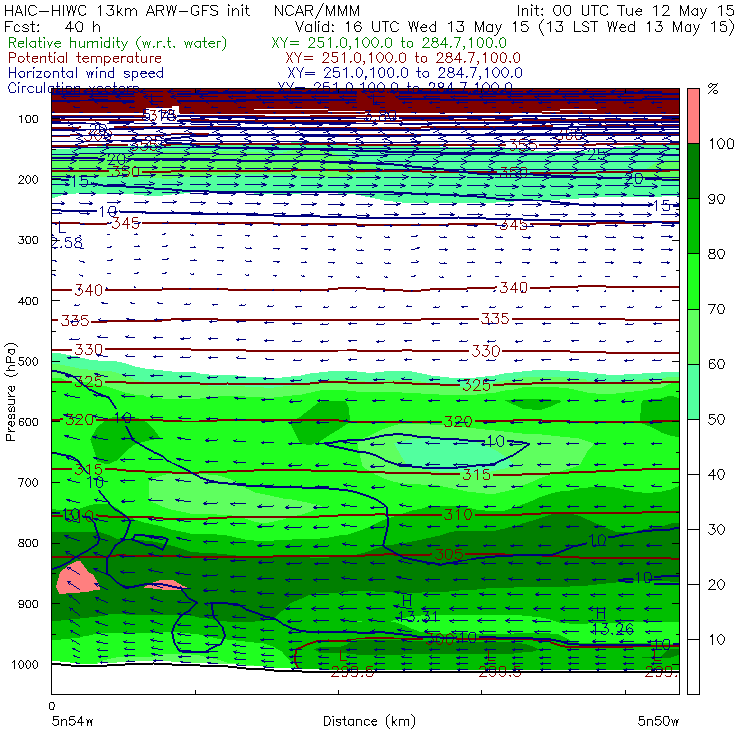Image resolution: width=740 pixels, height=740 pixels.
Task: Click the 'H 13.26' wind maximum label
Action: coord(612,621)
